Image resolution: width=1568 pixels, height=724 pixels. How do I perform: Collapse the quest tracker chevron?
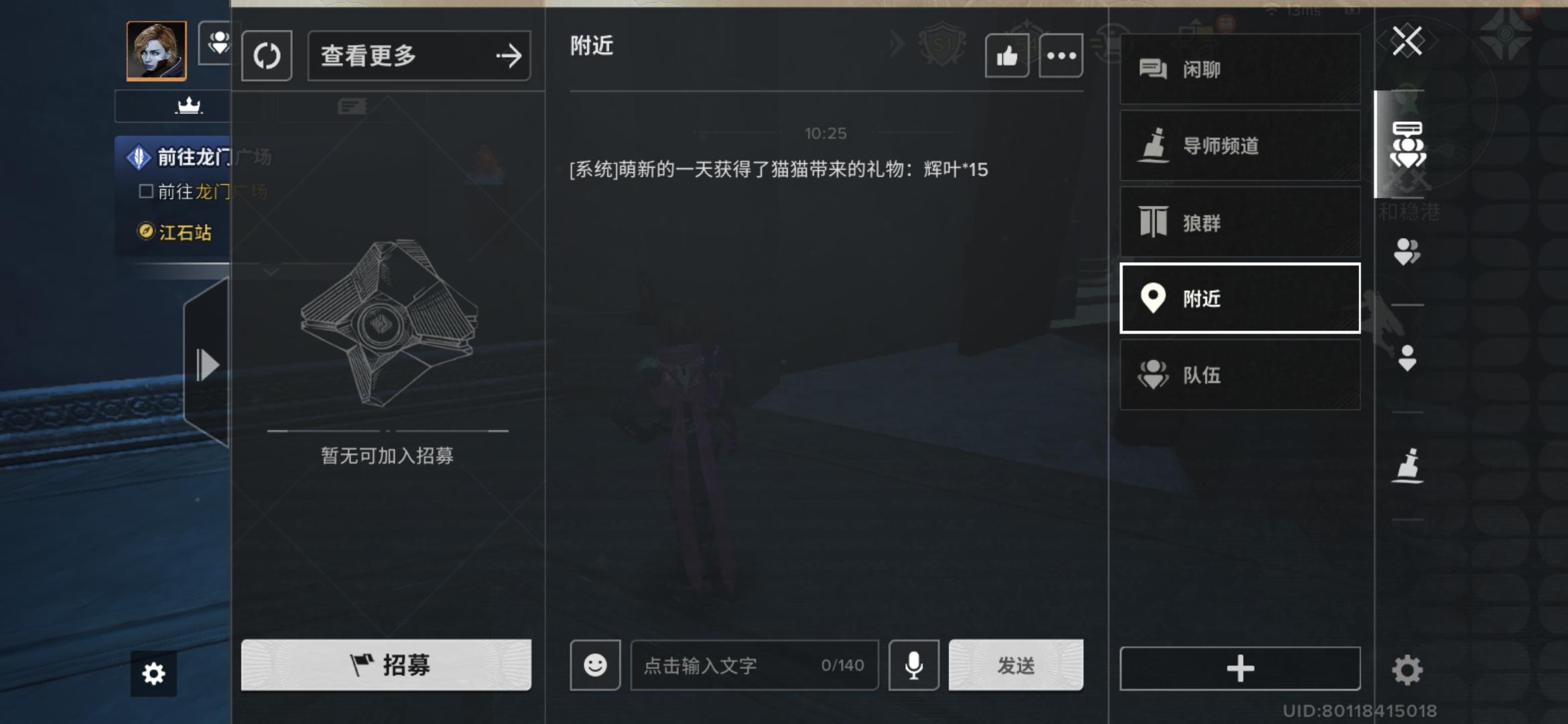[x=271, y=271]
